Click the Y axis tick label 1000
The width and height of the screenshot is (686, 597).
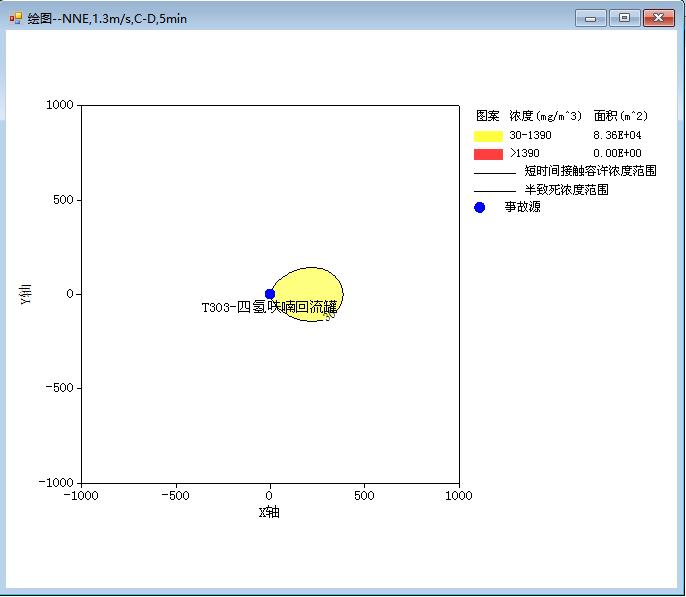60,105
